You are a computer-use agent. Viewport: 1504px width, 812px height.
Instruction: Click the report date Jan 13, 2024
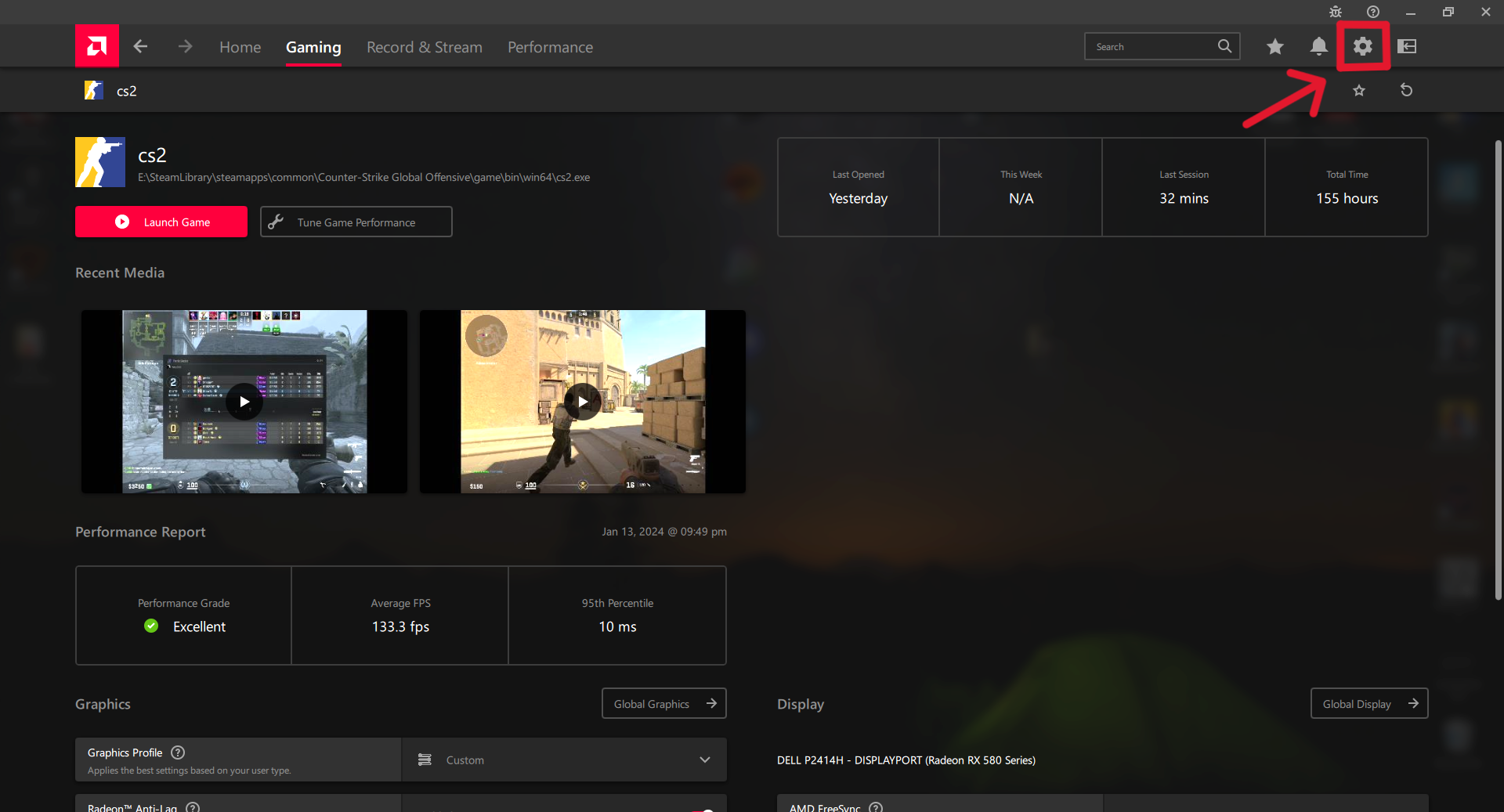coord(664,532)
